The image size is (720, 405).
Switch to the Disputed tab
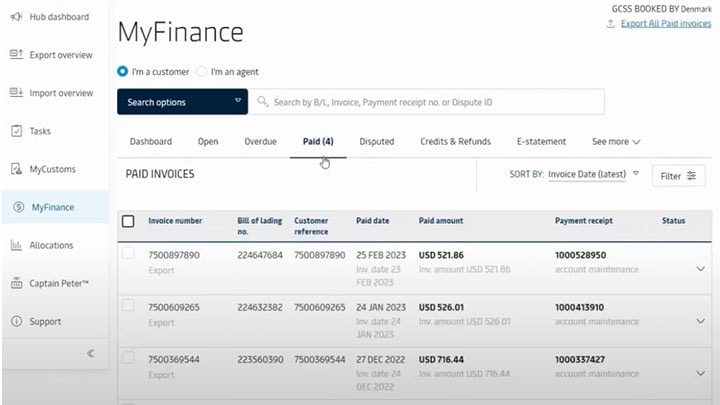tap(376, 142)
